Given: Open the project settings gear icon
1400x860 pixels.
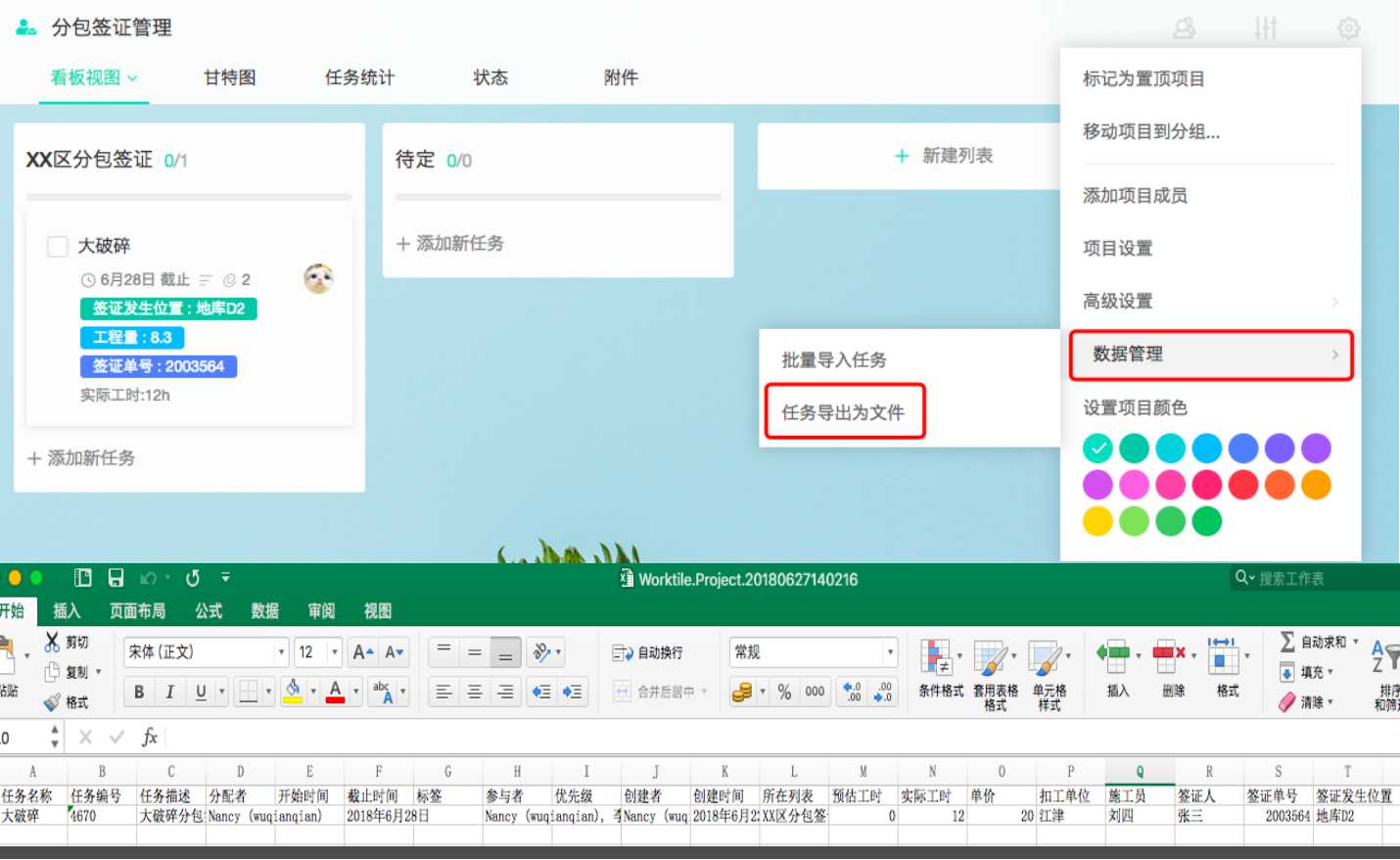Looking at the screenshot, I should [1348, 28].
